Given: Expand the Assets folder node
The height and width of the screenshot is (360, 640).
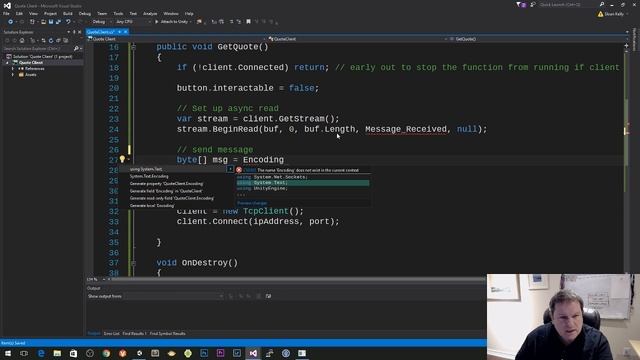Looking at the screenshot, I should click(13, 75).
